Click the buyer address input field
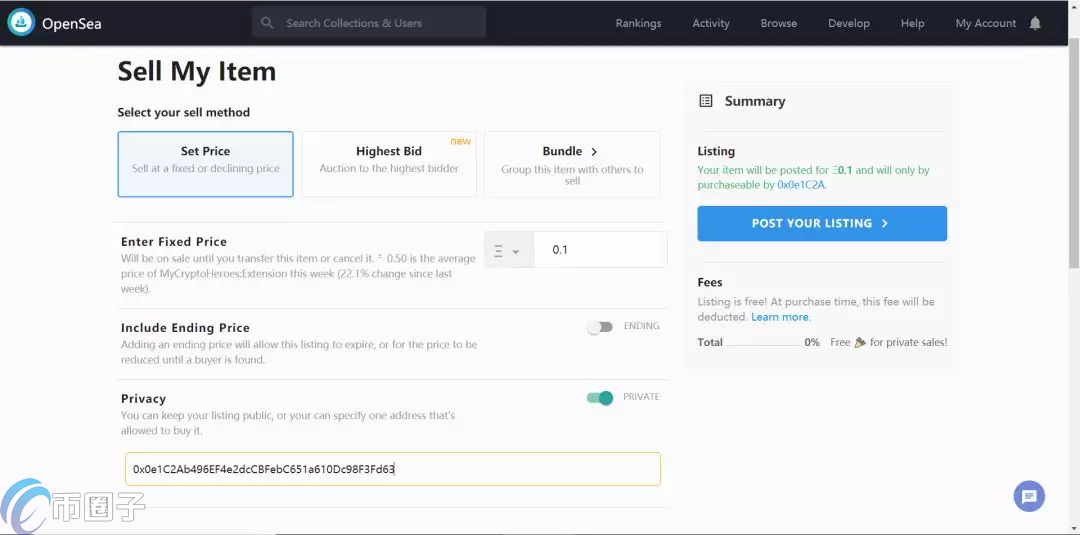1080x535 pixels. tap(393, 469)
